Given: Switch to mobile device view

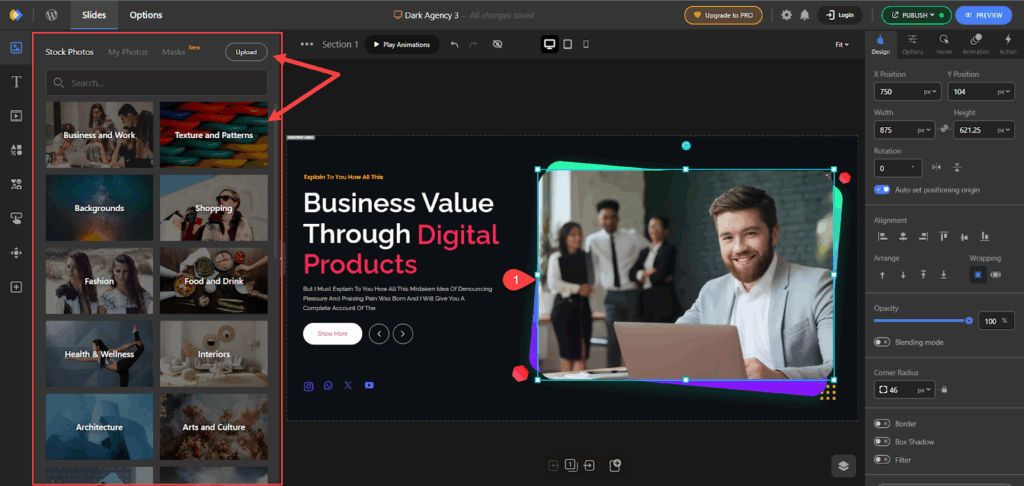Looking at the screenshot, I should point(586,44).
